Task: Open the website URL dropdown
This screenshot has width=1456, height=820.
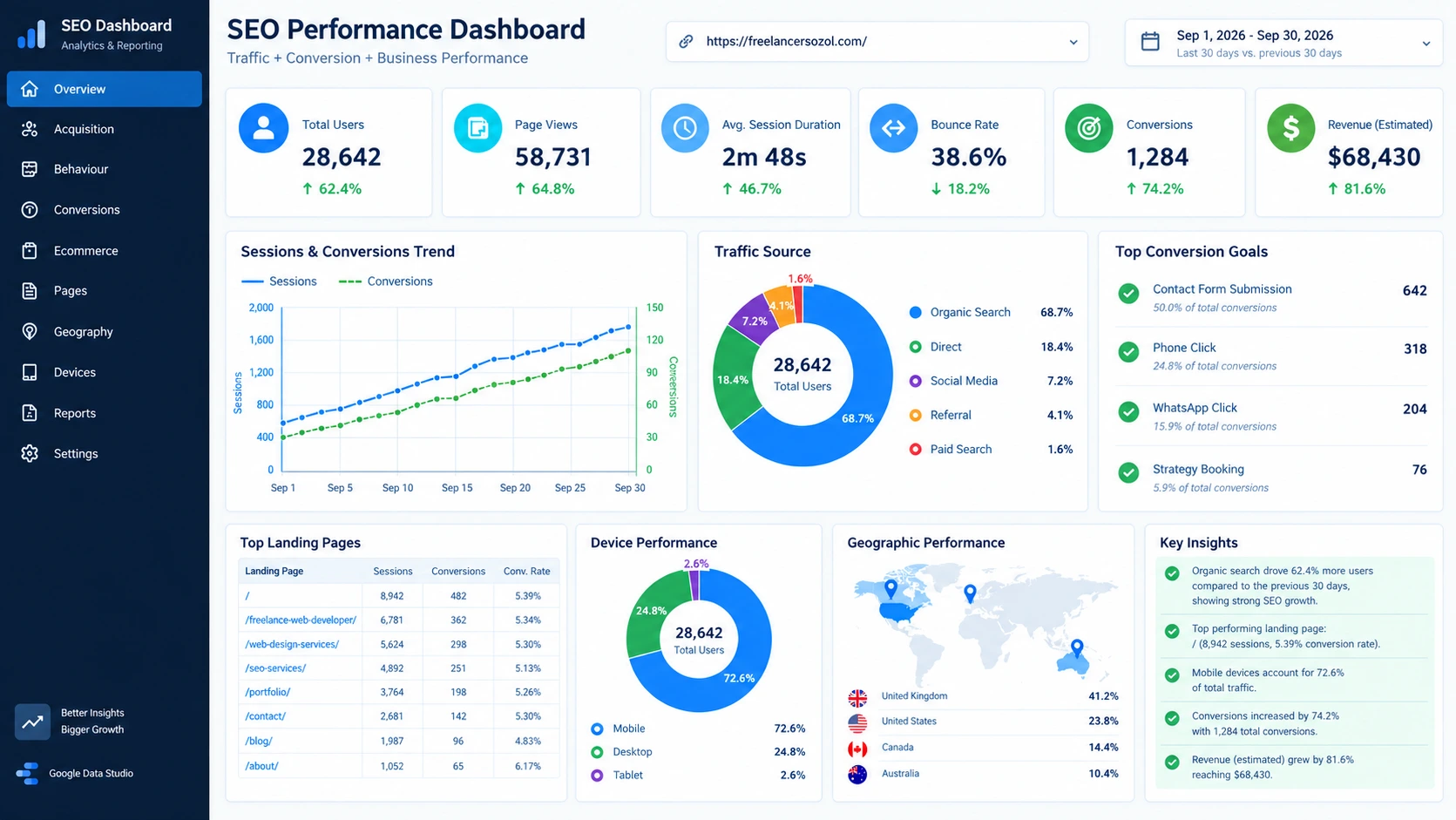Action: pyautogui.click(x=877, y=42)
